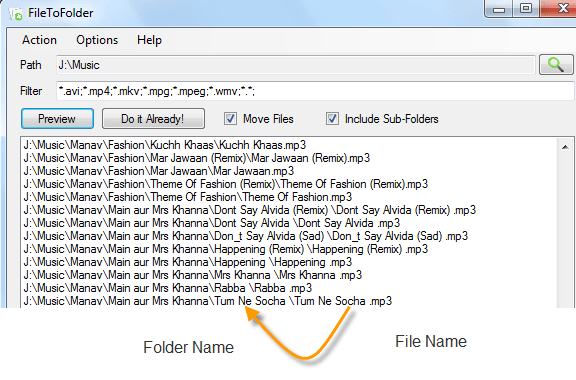Viewport: 576px width, 380px height.
Task: Click the Filter label
Action: [31, 91]
